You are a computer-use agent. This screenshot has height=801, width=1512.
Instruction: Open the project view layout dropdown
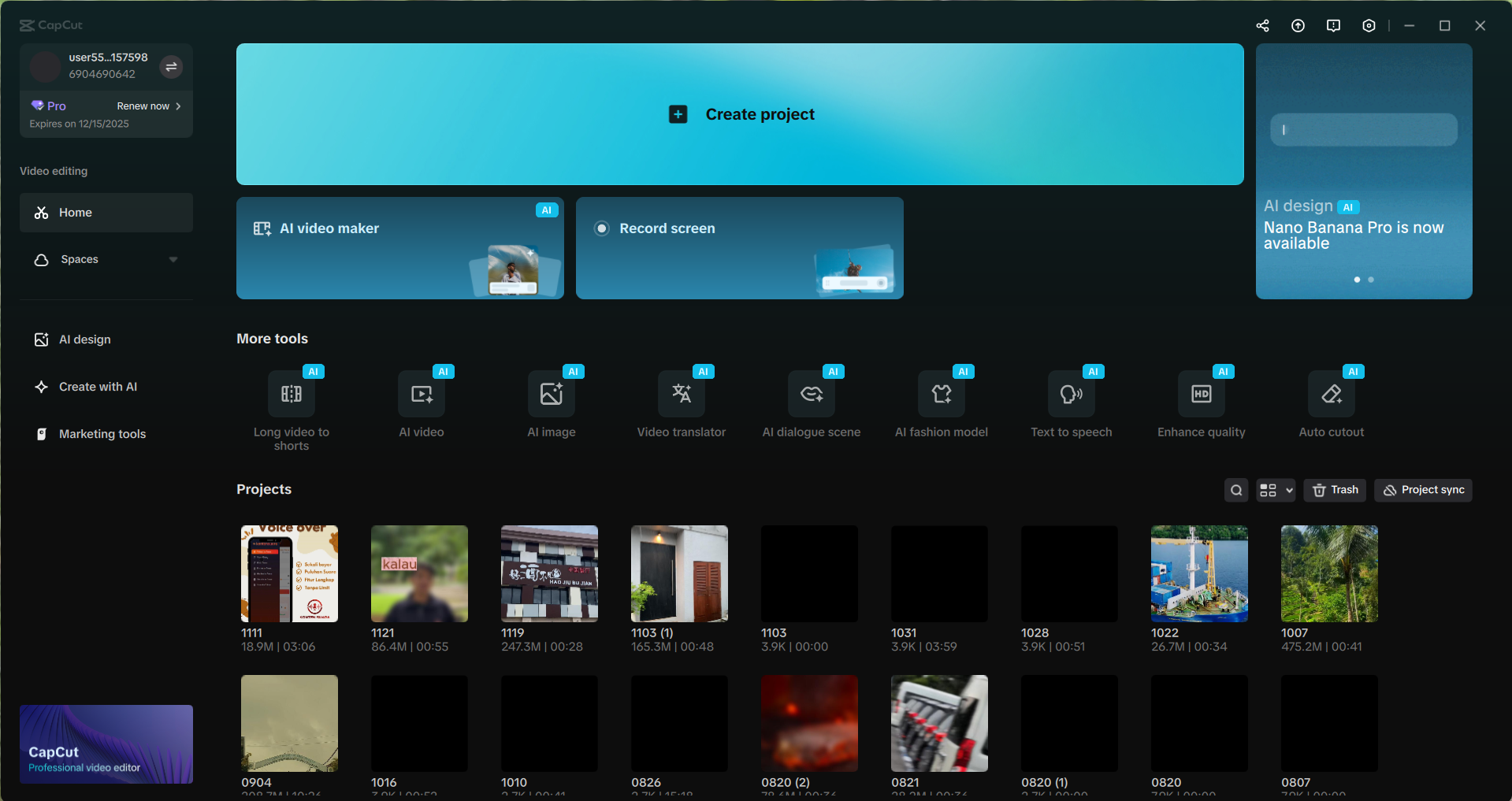[1276, 490]
